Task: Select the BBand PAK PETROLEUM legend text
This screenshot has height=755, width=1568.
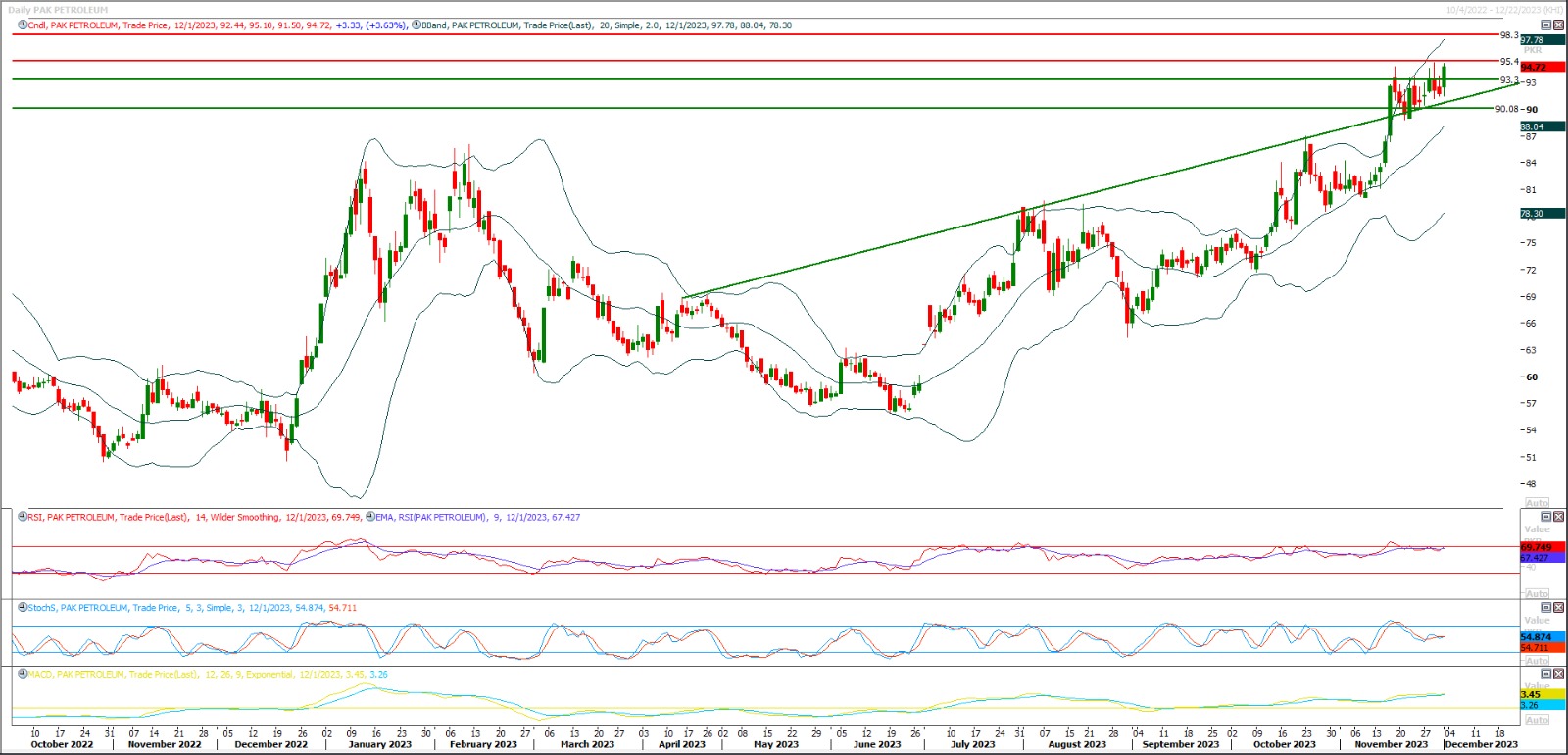Action: tap(607, 25)
